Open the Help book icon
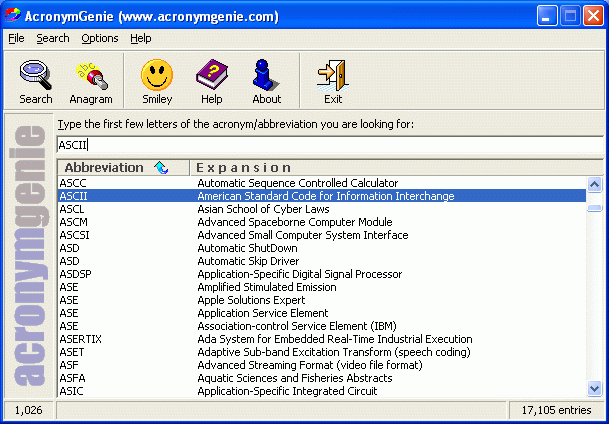 click(x=212, y=82)
